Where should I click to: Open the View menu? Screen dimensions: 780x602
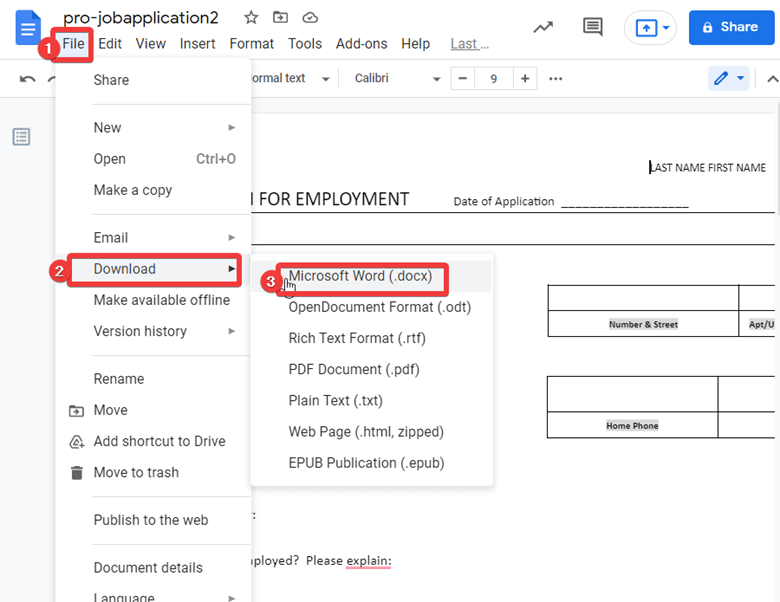[x=150, y=44]
